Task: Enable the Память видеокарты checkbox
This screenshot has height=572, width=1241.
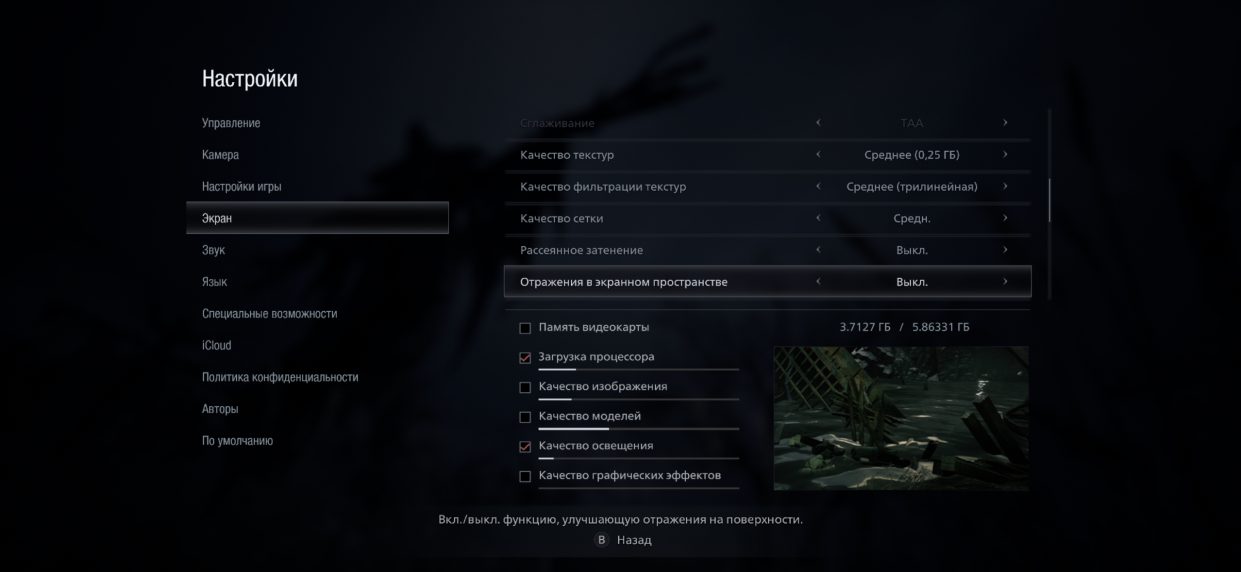Action: pos(525,328)
